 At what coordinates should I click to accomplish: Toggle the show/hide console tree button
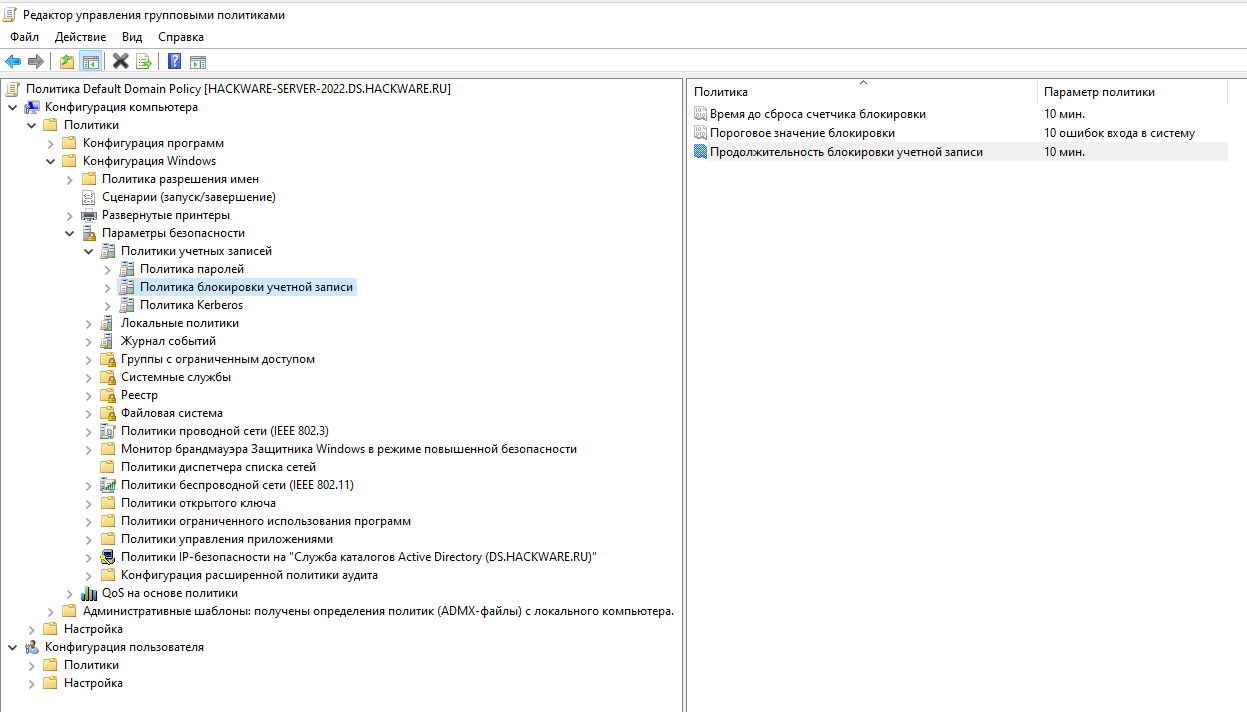click(90, 61)
